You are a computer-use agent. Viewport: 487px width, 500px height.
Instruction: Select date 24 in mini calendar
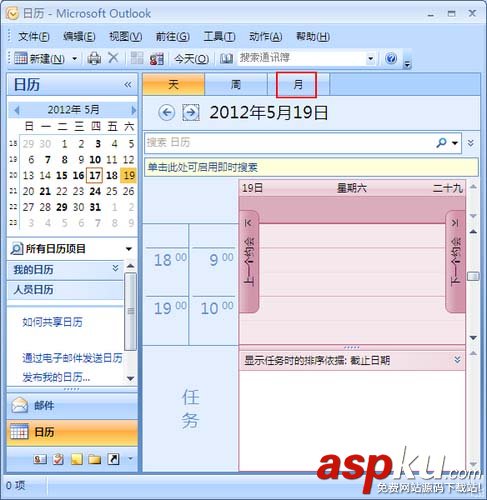[95, 191]
